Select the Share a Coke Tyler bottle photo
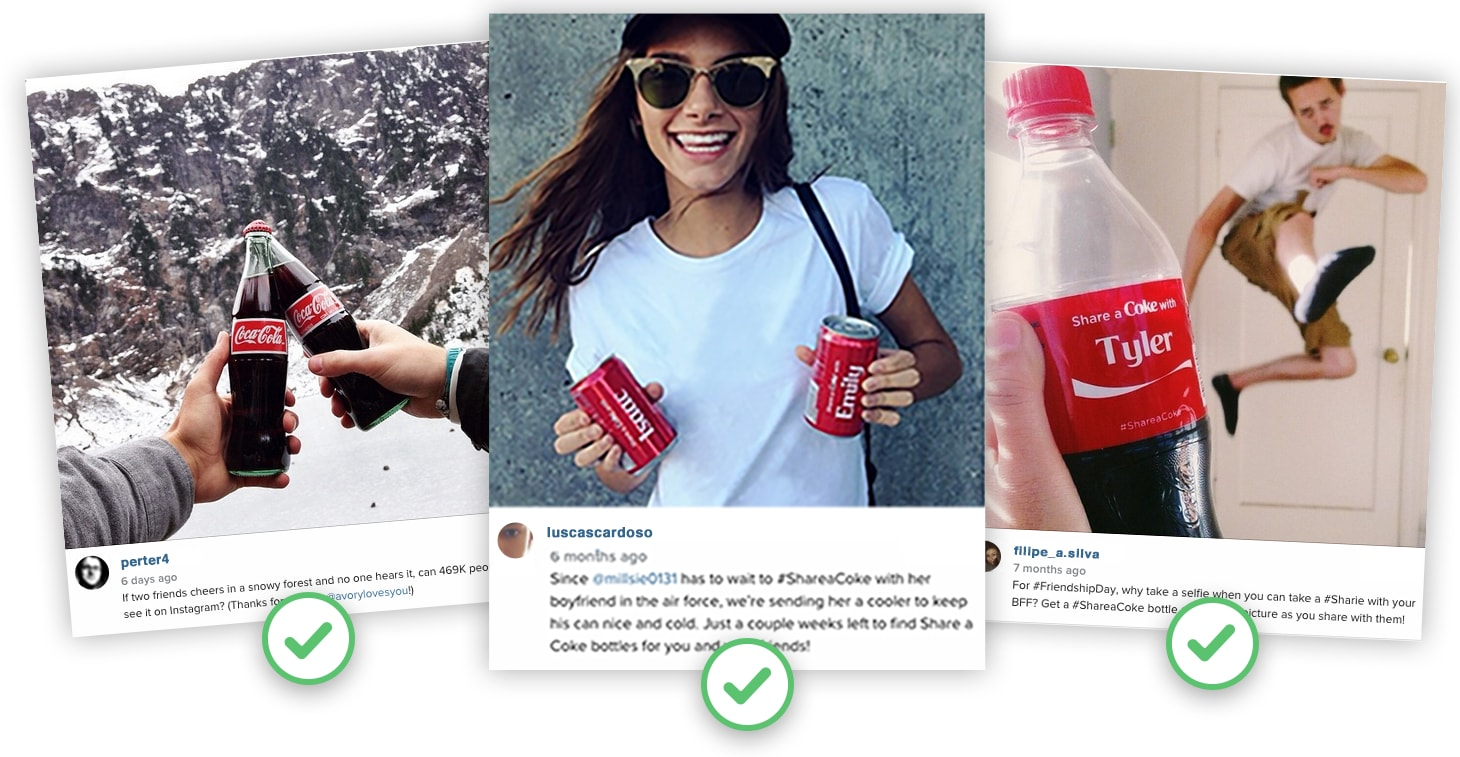This screenshot has height=757, width=1460. [x=1215, y=305]
